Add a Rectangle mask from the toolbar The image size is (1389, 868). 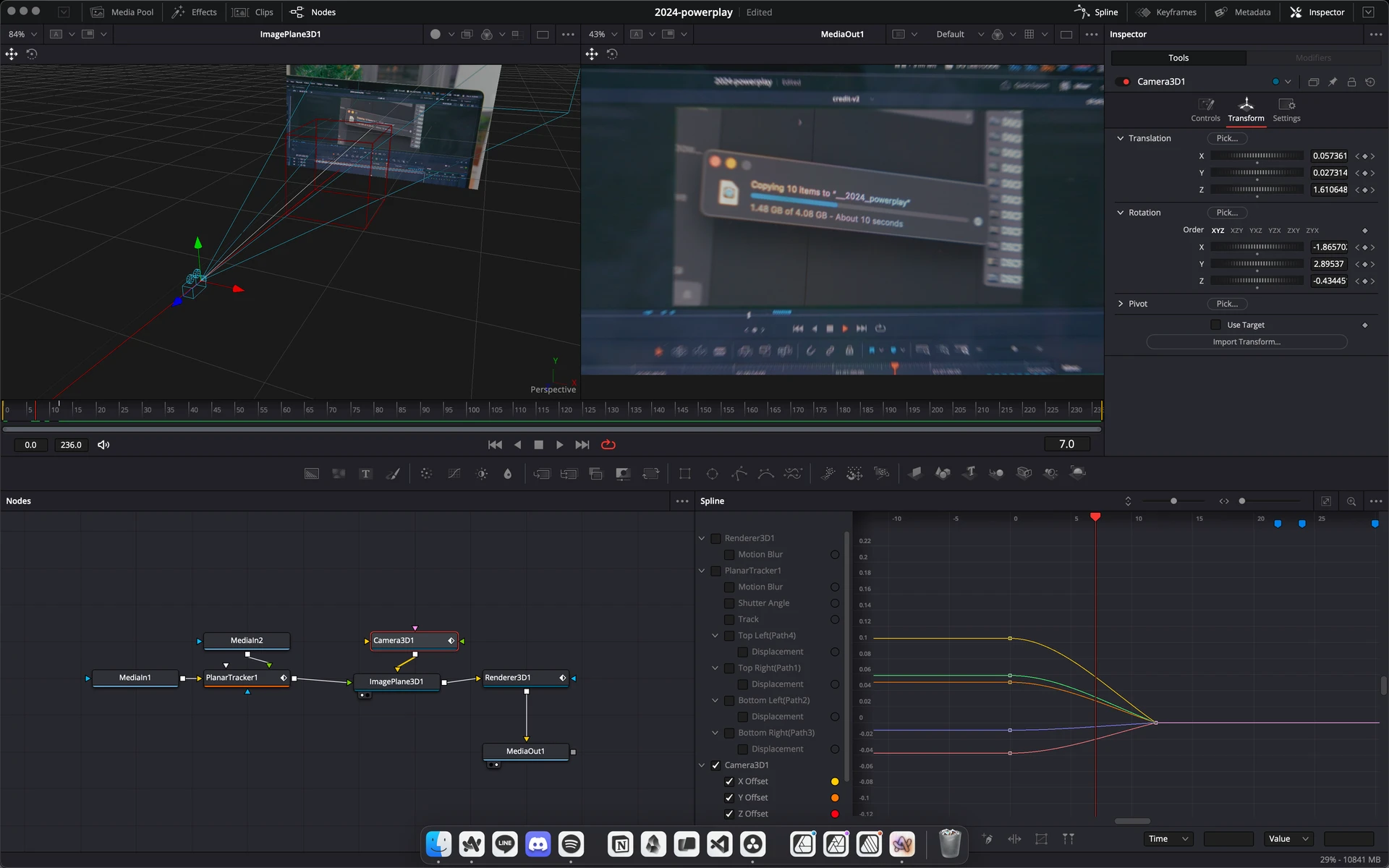(685, 473)
